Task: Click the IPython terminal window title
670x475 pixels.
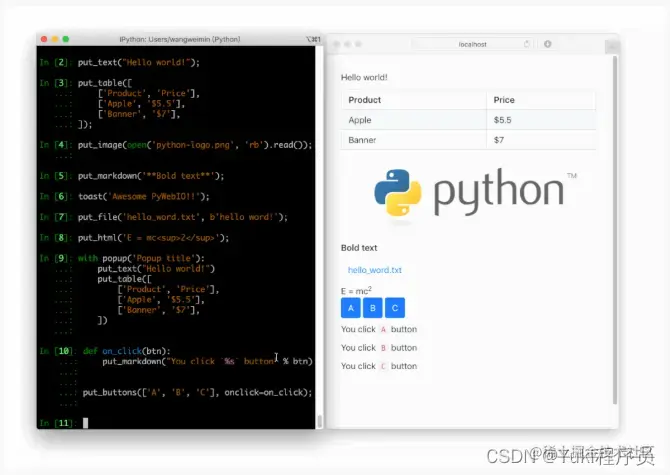Action: click(x=180, y=39)
